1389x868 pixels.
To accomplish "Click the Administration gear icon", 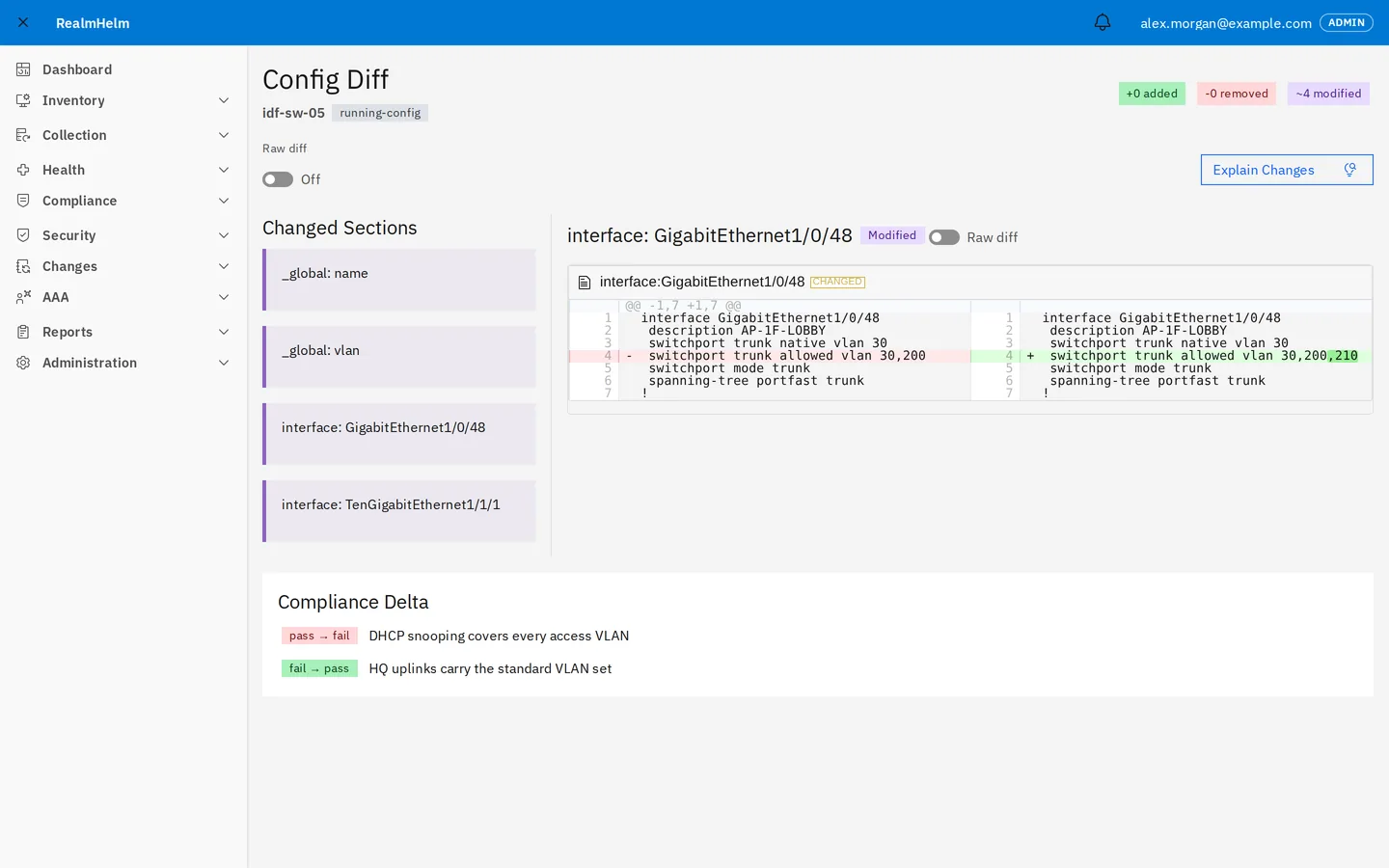I will click(x=23, y=363).
